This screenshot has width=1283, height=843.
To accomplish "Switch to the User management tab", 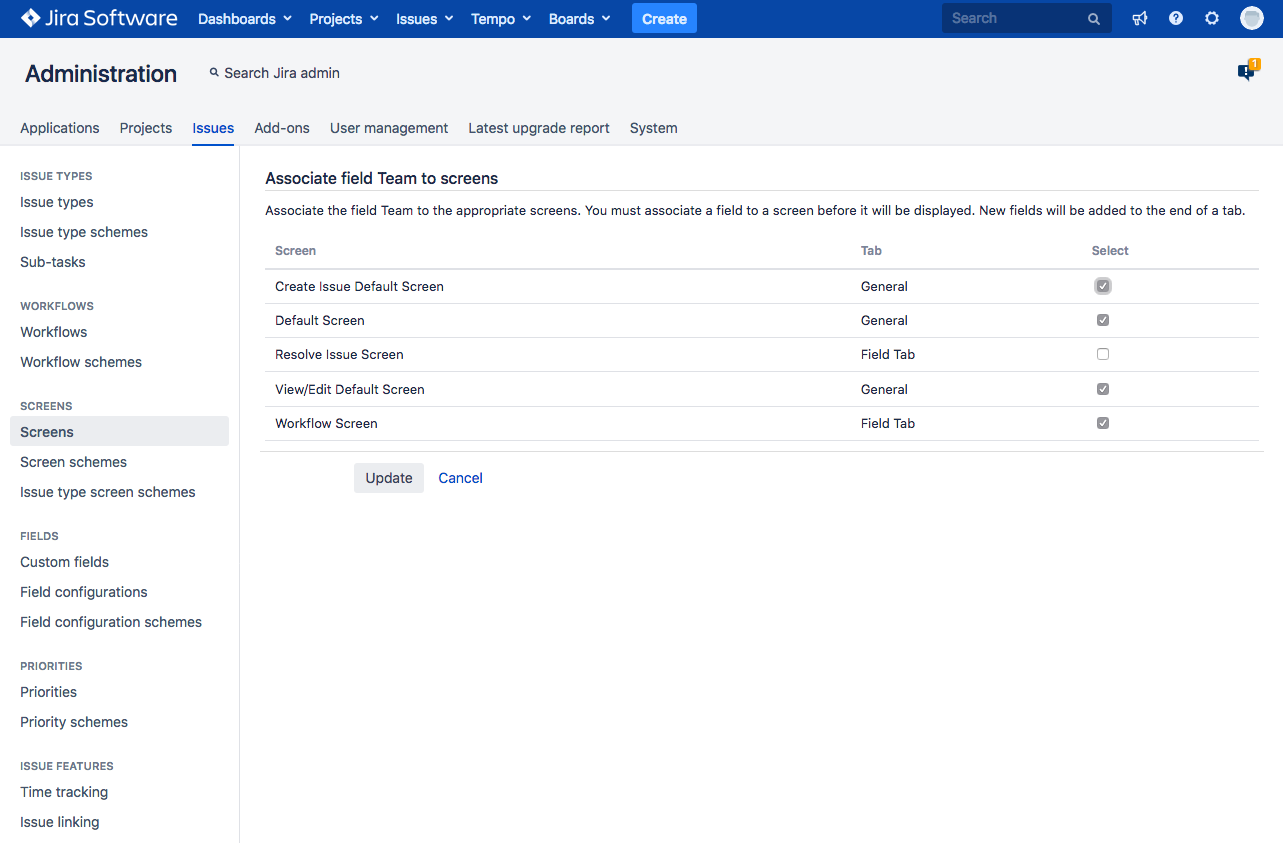I will (389, 128).
